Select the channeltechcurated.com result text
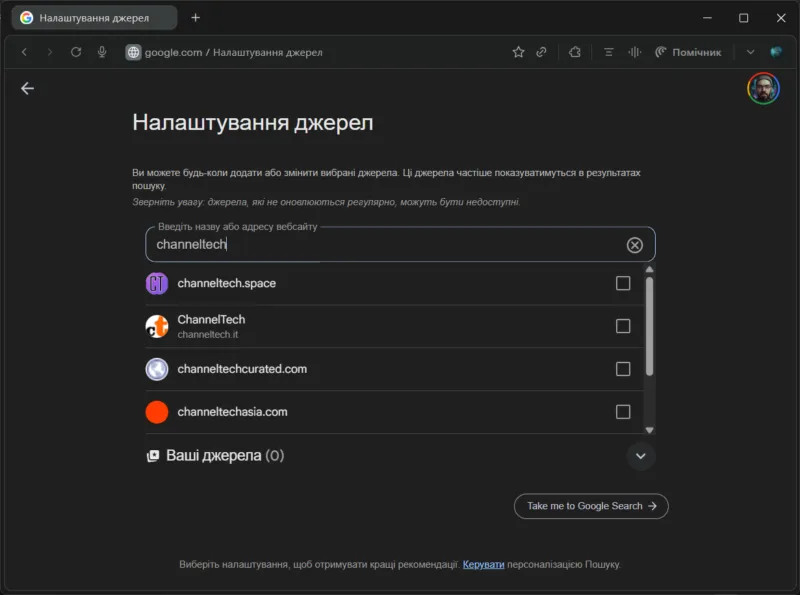The width and height of the screenshot is (800, 595). 242,369
